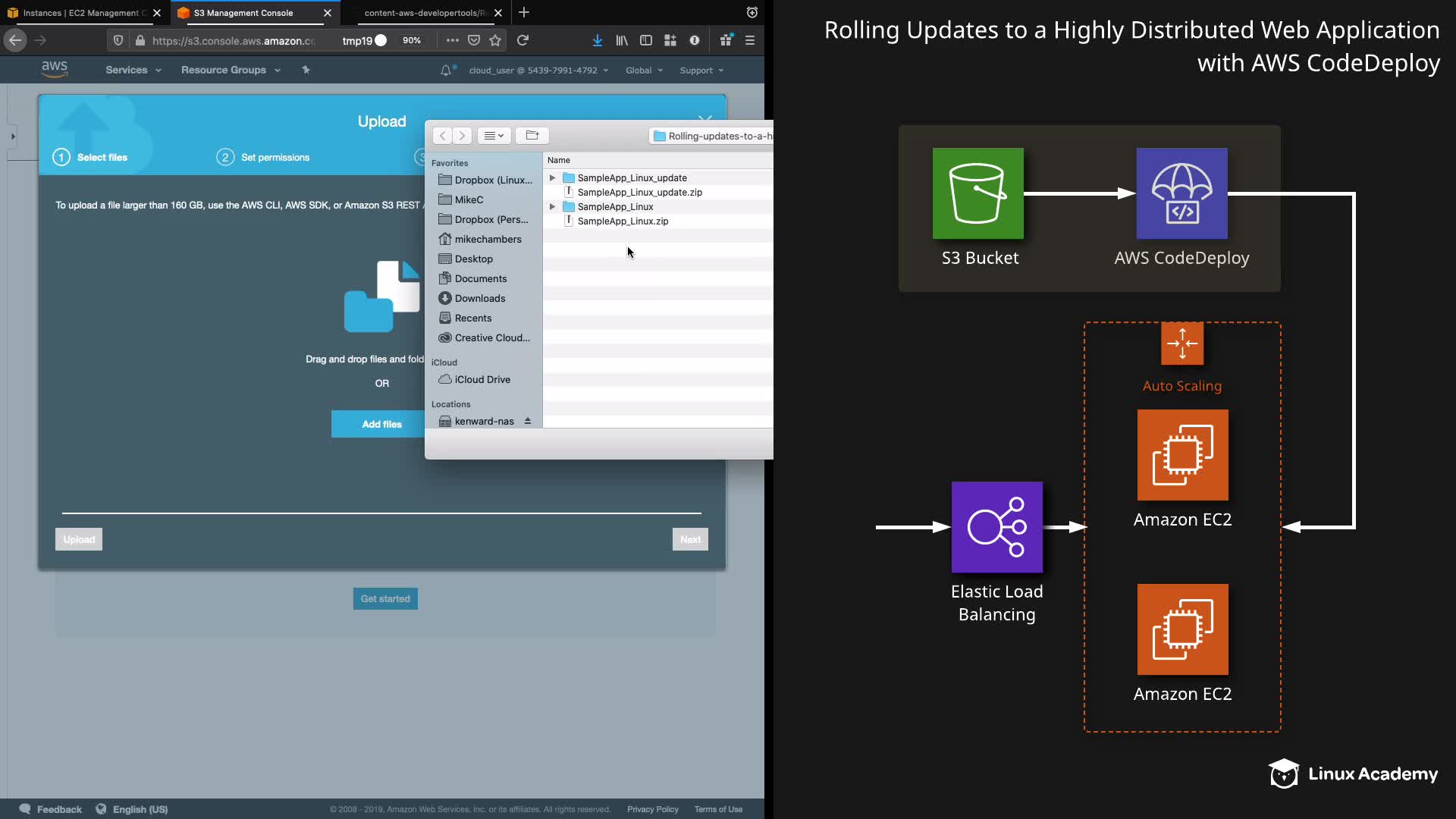Open the Services dropdown menu
Screen dimensions: 1456x819
(133, 70)
